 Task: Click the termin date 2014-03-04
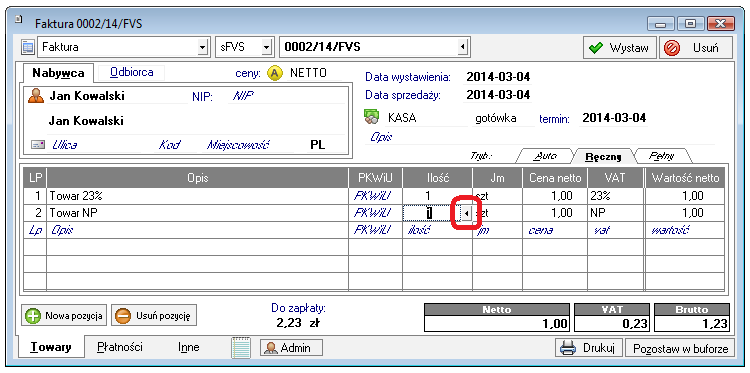614,118
